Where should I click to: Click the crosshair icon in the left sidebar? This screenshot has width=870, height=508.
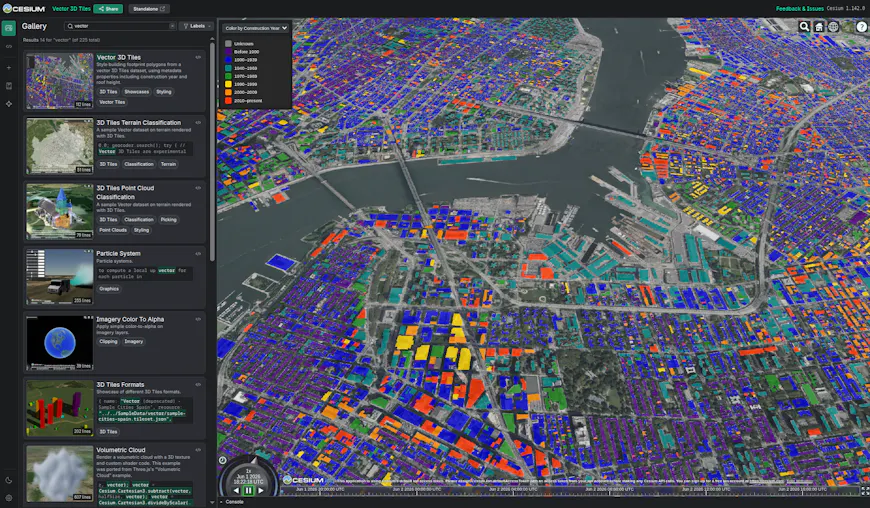pyautogui.click(x=9, y=104)
